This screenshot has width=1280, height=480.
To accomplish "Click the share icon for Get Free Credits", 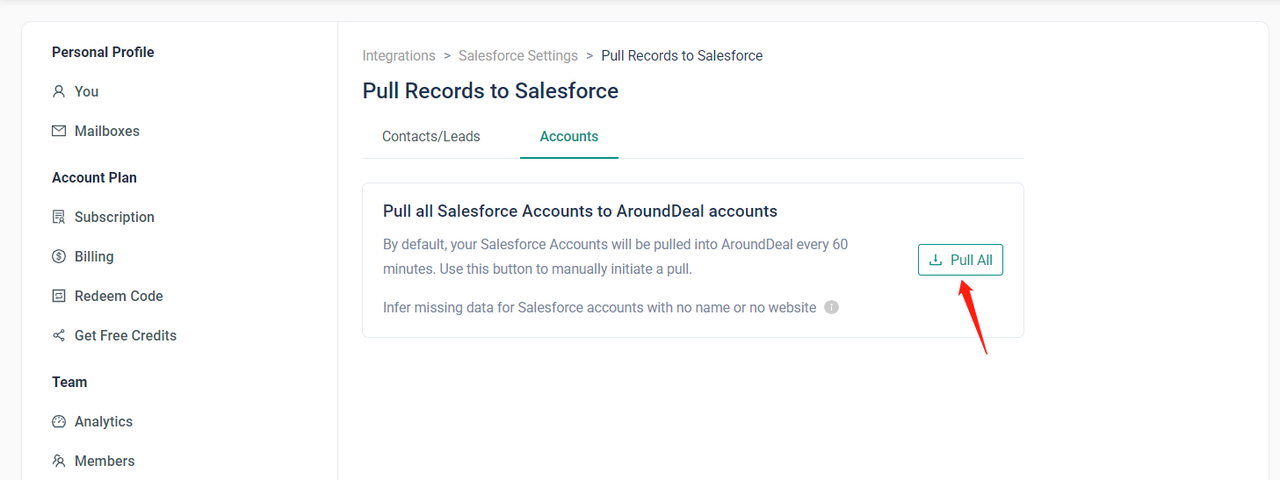I will pos(59,336).
